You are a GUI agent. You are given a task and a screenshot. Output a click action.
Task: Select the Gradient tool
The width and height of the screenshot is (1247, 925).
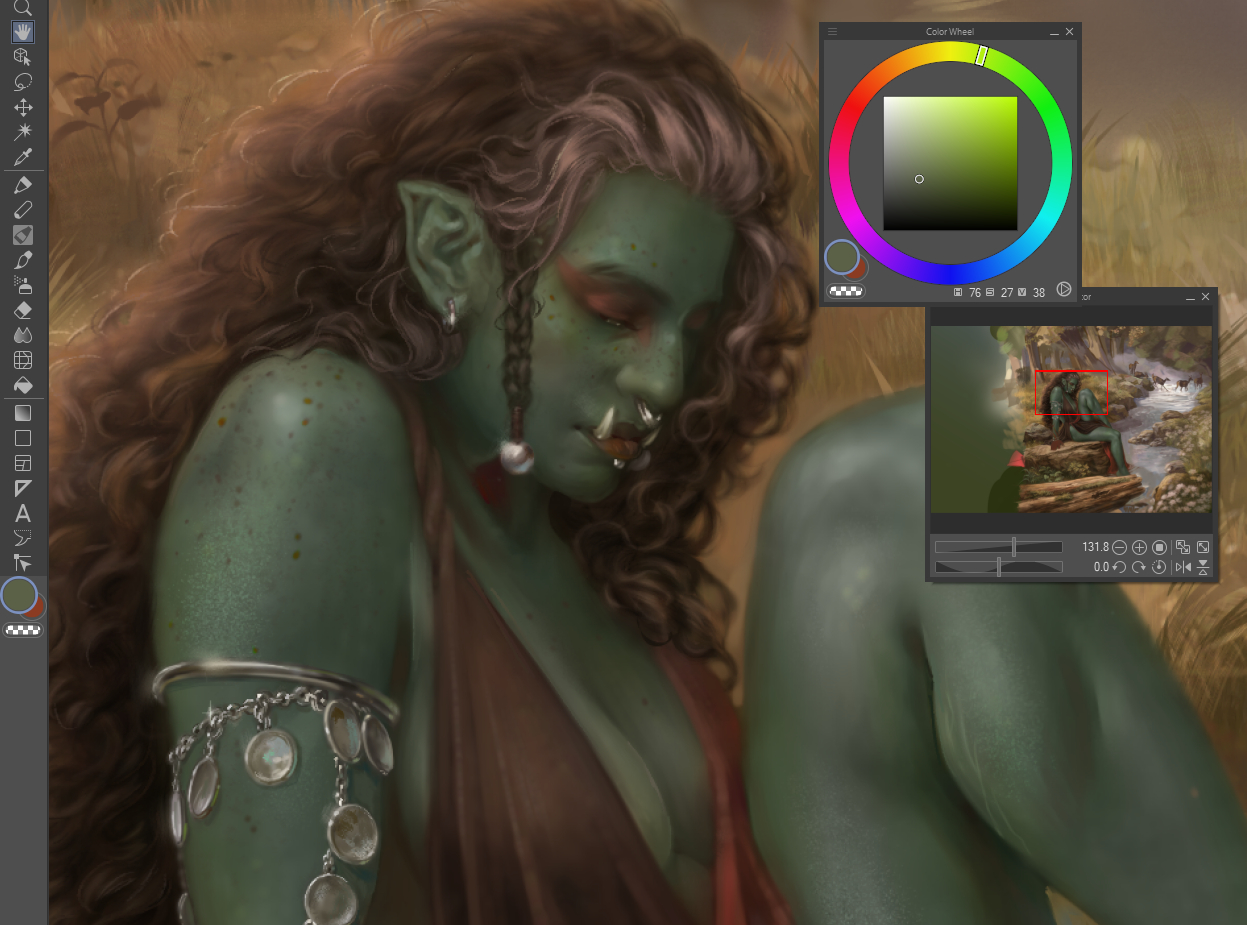(23, 412)
